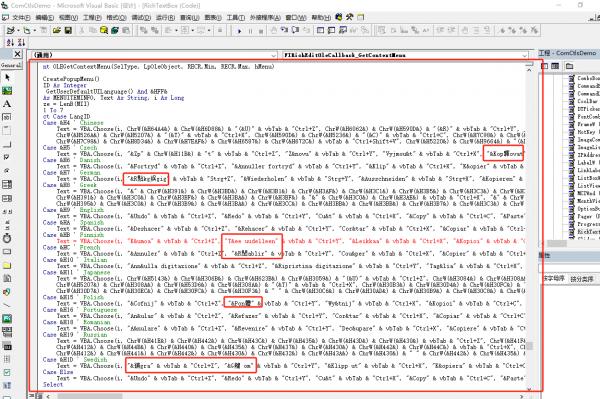Select the Timer clock tool in toolbox
Screen dimensions: 600x399
[7, 238]
